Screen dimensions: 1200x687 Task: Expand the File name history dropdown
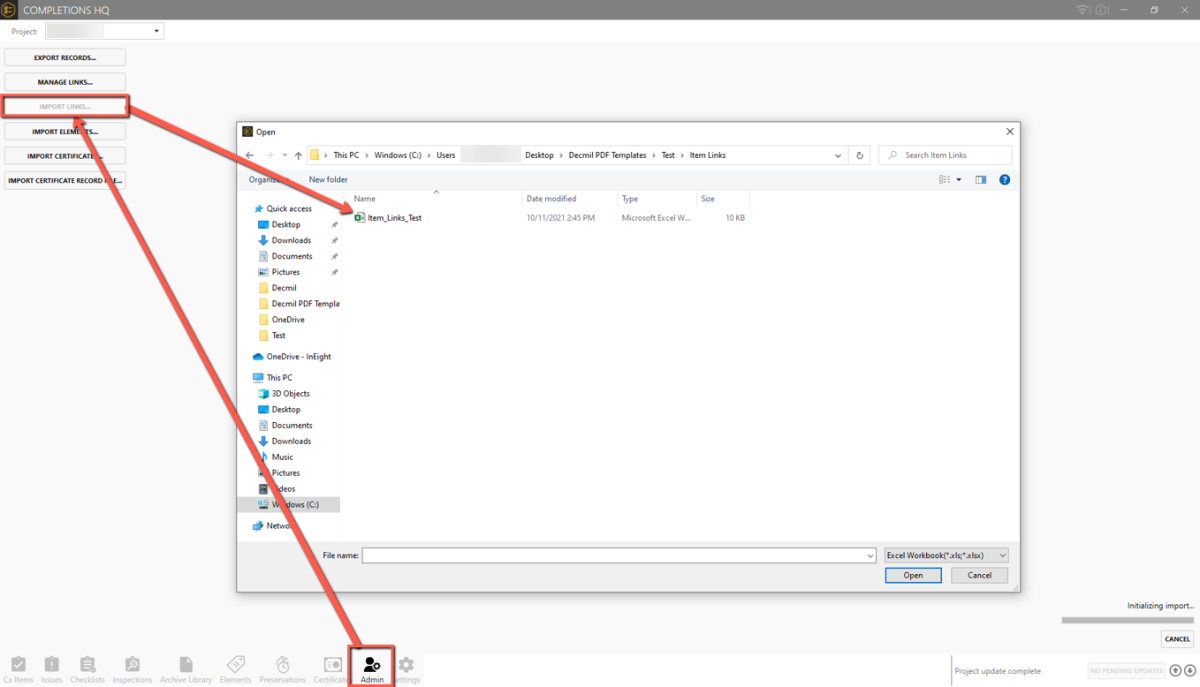[x=871, y=555]
